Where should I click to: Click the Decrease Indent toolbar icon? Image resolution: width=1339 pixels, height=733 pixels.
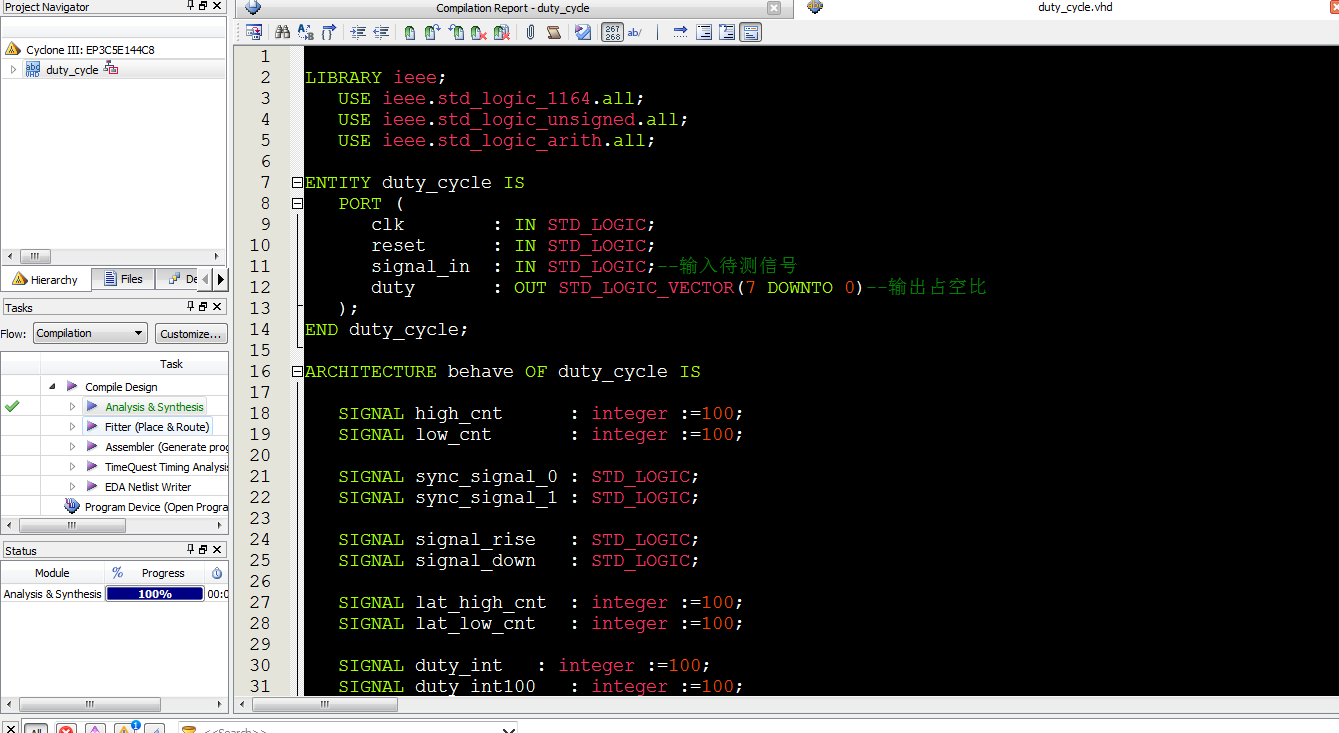pyautogui.click(x=381, y=32)
